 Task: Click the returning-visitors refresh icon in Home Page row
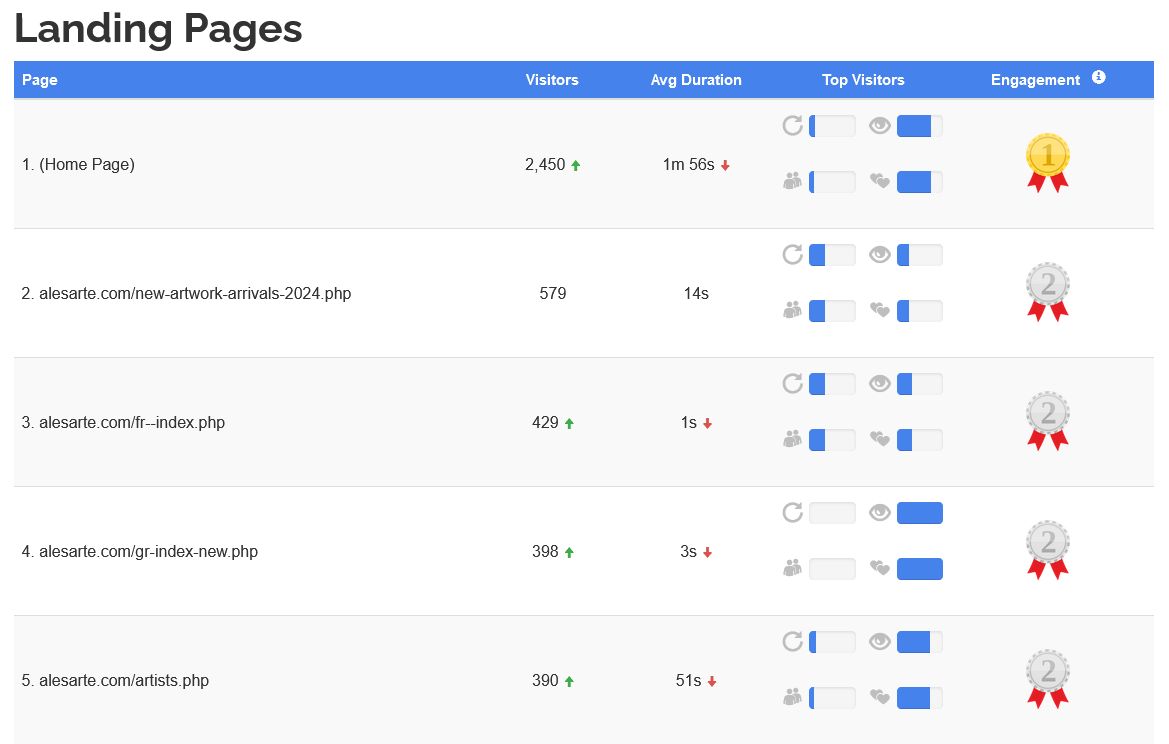(x=793, y=125)
